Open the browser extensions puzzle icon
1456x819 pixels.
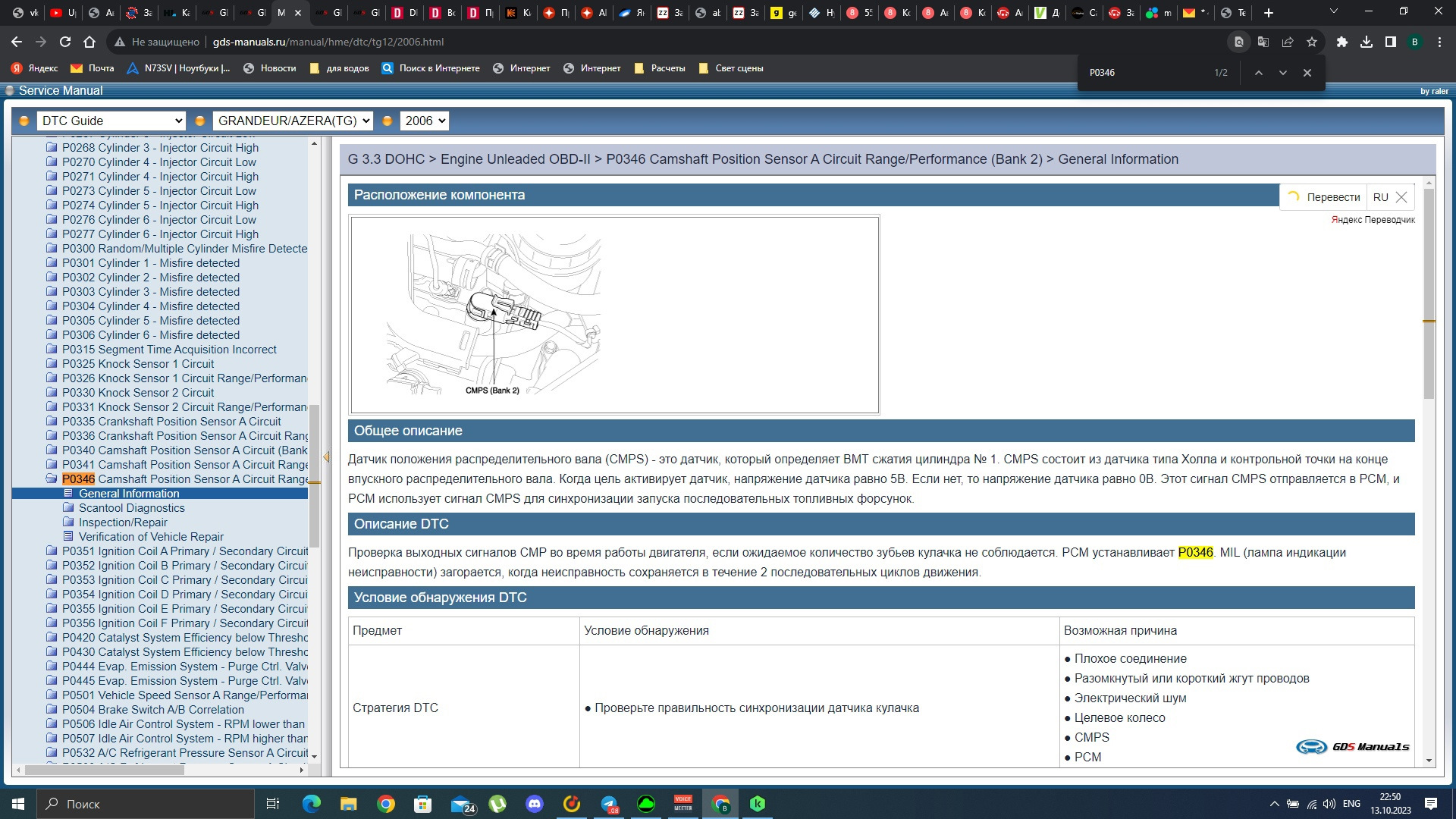(x=1341, y=42)
